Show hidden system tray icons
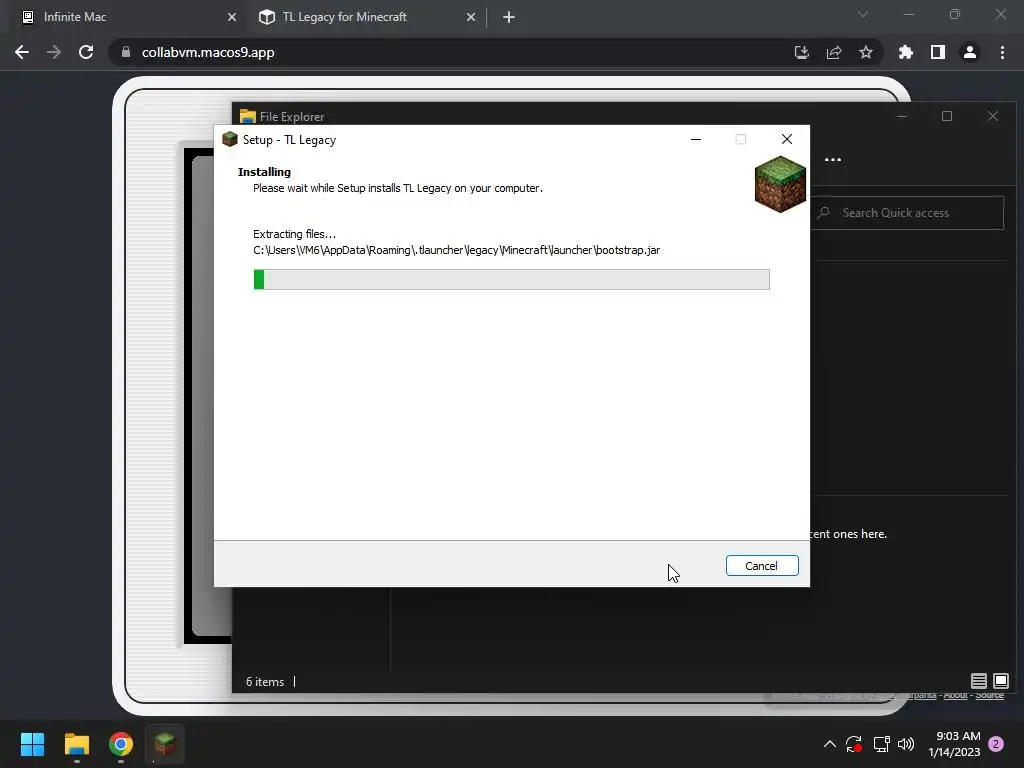Image resolution: width=1024 pixels, height=768 pixels. [x=829, y=744]
